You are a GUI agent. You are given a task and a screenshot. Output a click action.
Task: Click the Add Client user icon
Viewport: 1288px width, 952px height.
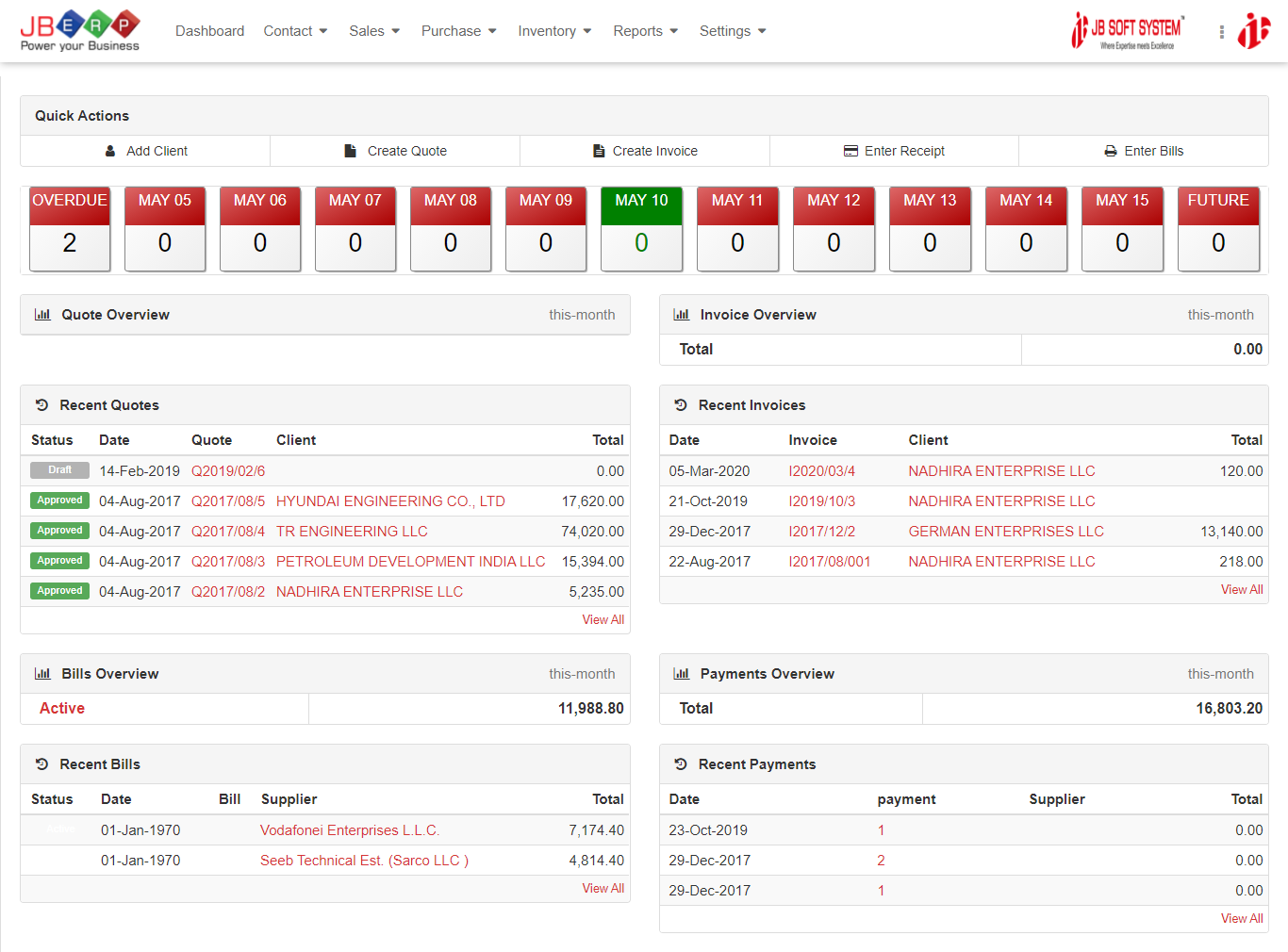point(110,151)
